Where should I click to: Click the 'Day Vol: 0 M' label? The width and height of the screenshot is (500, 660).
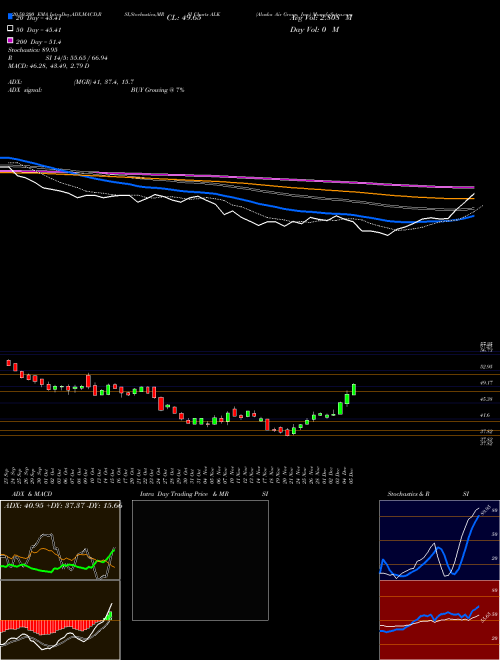click(314, 29)
